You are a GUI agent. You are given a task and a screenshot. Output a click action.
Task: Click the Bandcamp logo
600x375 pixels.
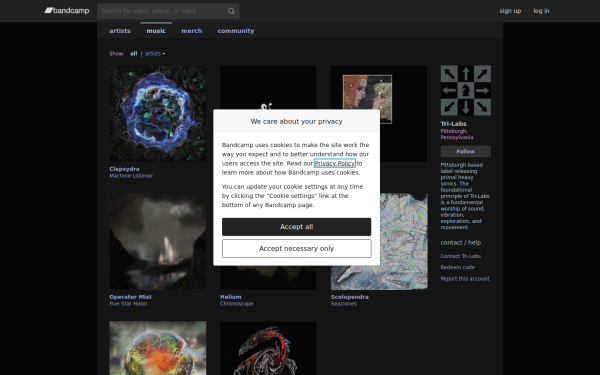click(x=67, y=11)
